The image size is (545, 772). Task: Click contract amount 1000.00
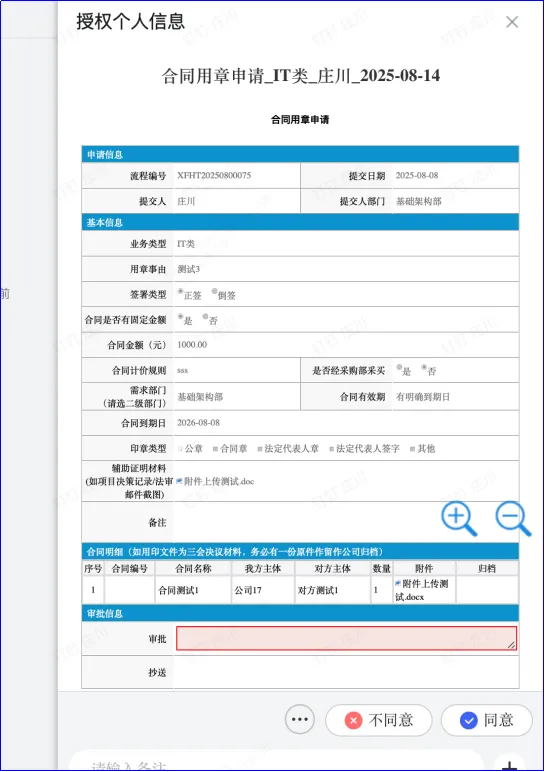[x=192, y=345]
